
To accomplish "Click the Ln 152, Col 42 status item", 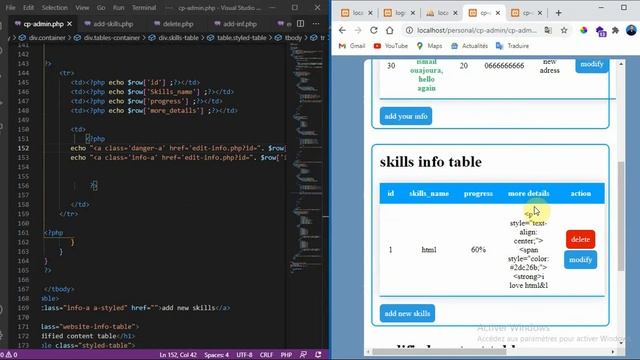I will (178, 355).
